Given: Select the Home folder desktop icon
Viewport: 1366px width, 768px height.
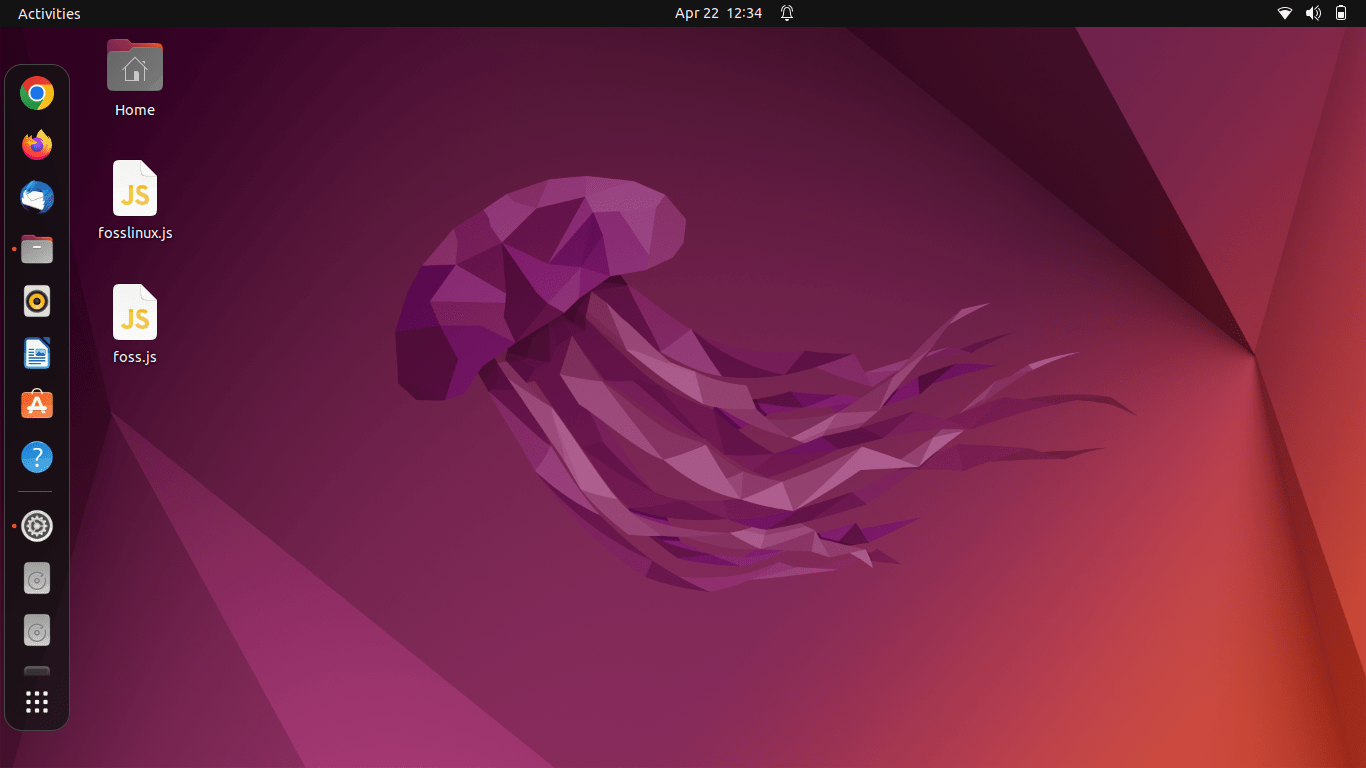Looking at the screenshot, I should click(x=135, y=79).
